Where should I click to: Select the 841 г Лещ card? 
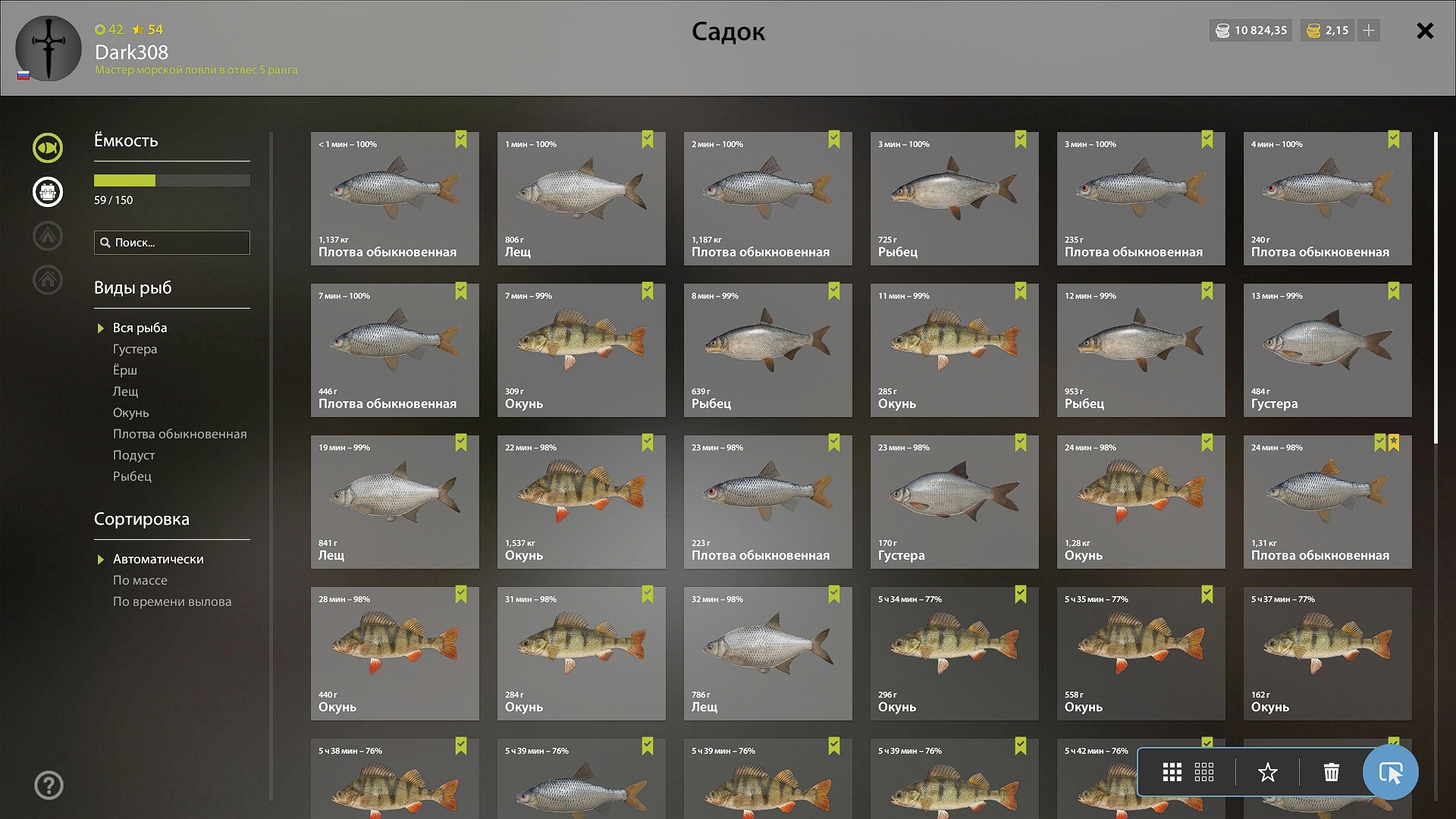[395, 502]
